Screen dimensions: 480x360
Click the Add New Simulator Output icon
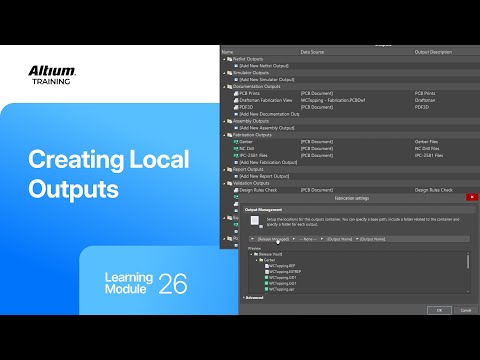coord(236,80)
